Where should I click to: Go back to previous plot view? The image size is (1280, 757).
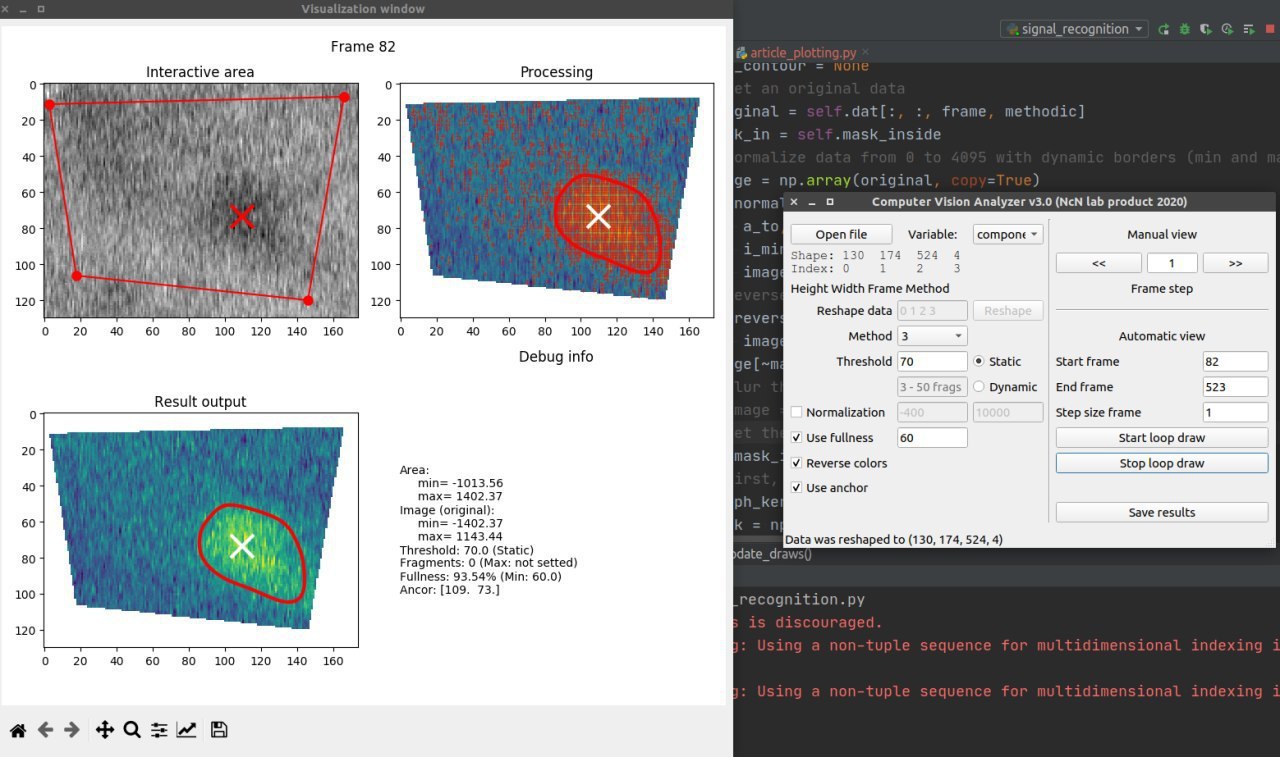click(45, 730)
